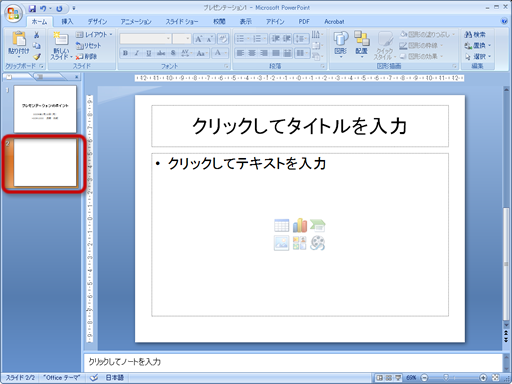Decrease the list indent level

point(275,39)
